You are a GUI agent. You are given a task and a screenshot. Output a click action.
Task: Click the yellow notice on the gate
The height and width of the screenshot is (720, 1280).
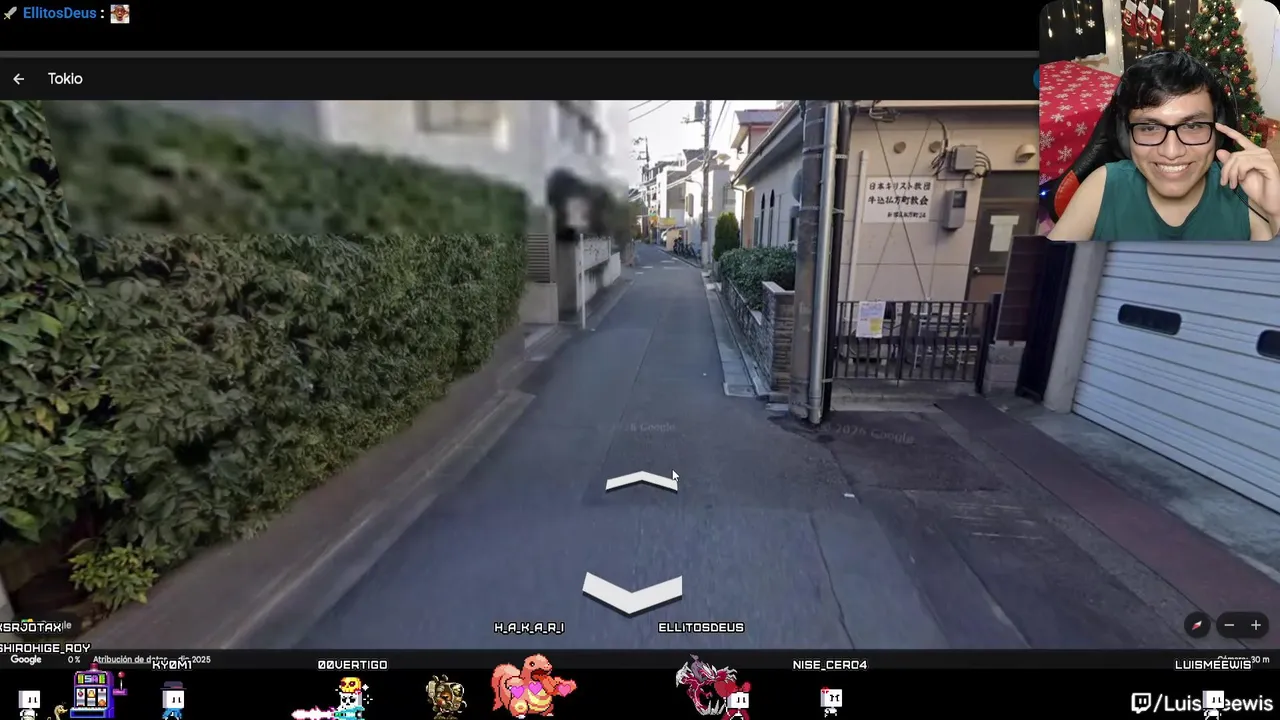870,320
